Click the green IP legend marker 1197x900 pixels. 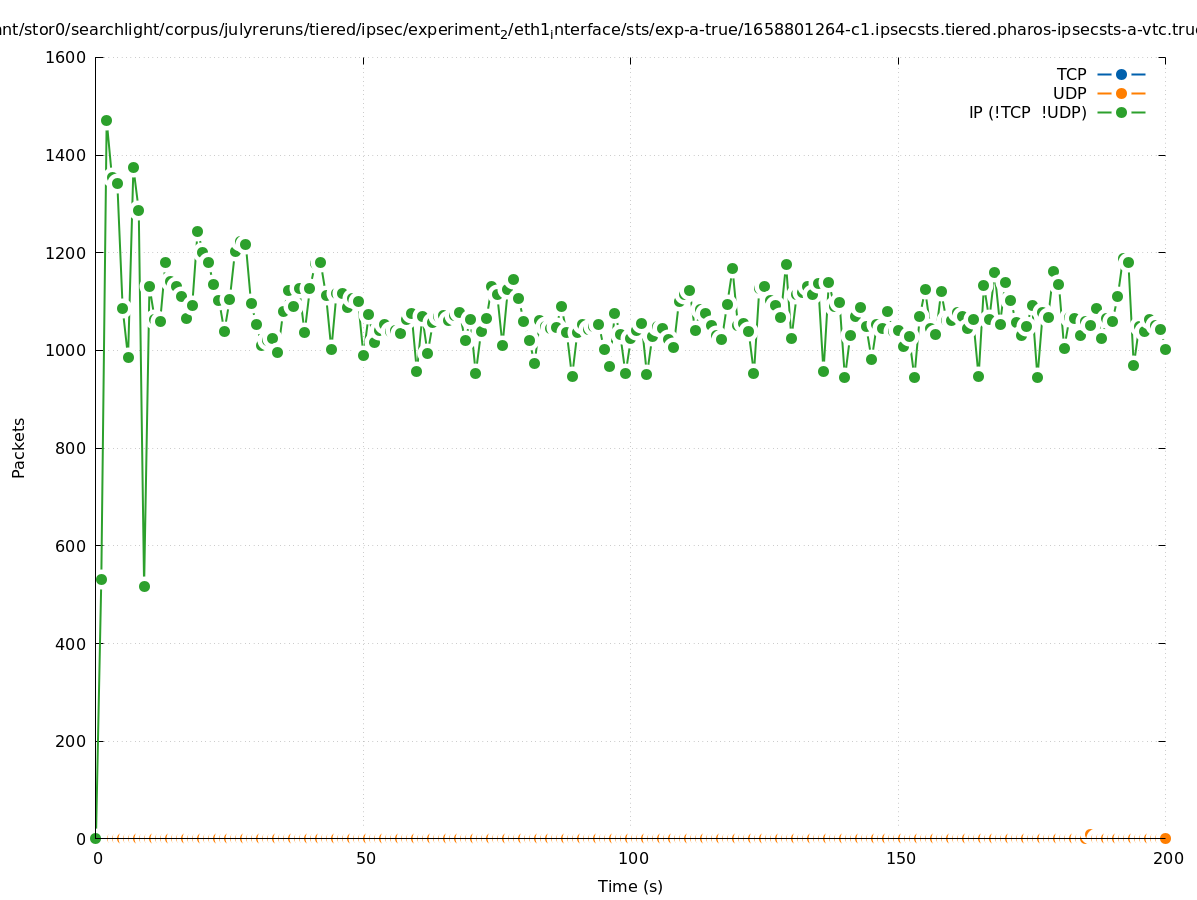(1121, 112)
